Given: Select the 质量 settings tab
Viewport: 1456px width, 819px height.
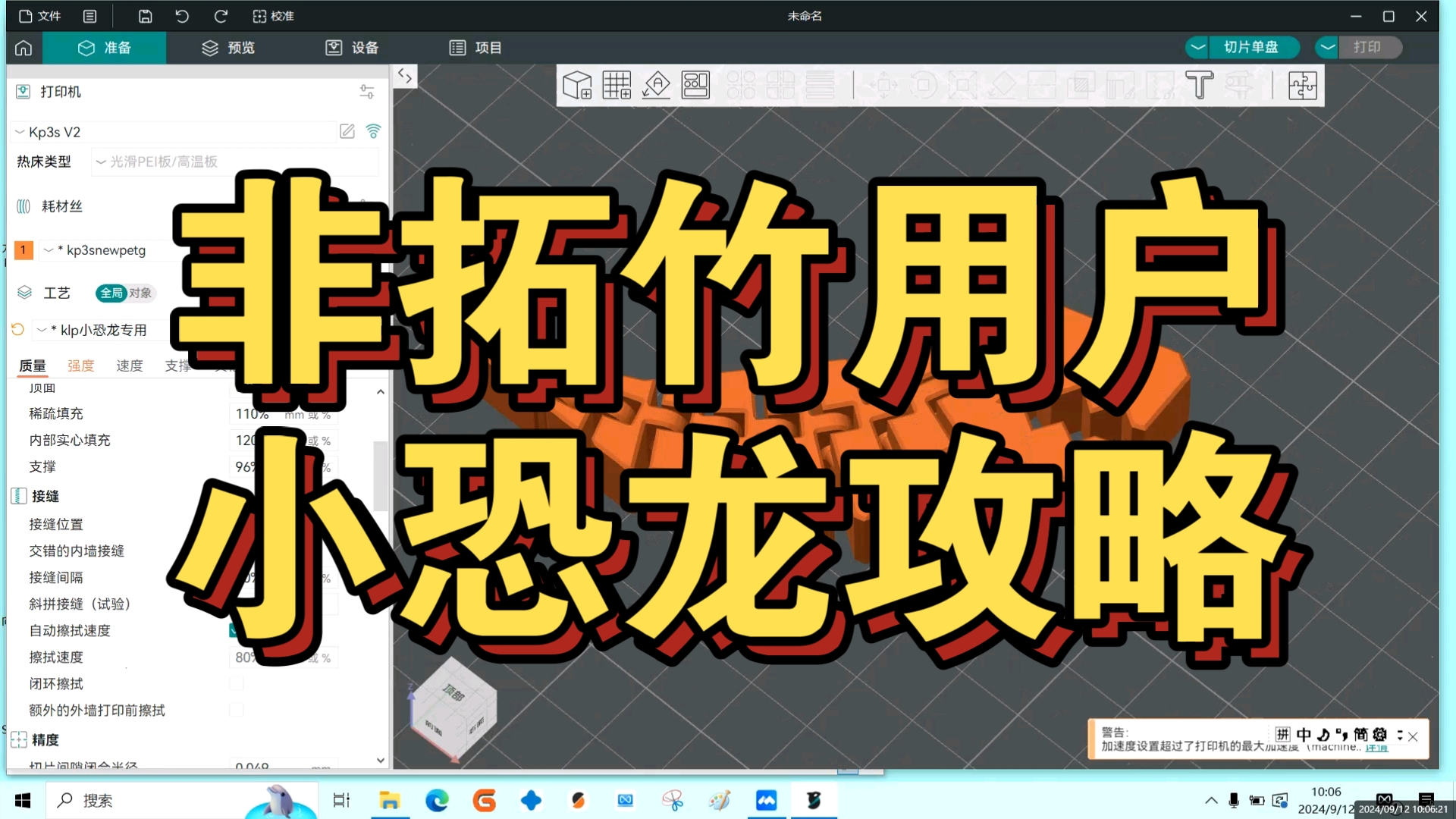Looking at the screenshot, I should (x=33, y=366).
